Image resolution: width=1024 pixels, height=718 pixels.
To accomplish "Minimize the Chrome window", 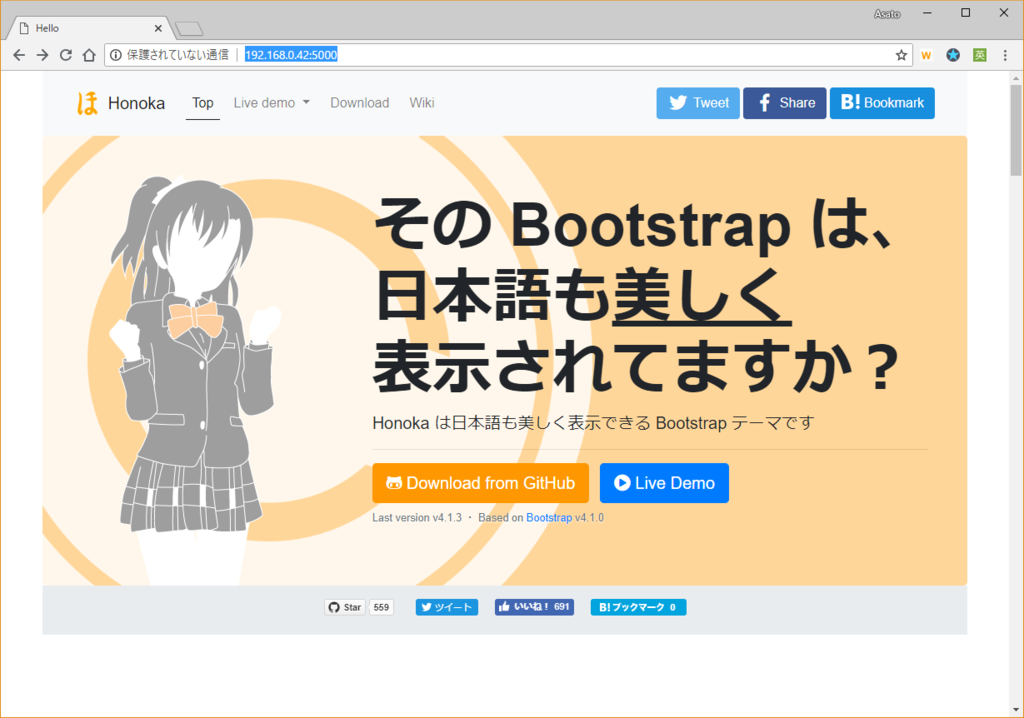I will point(927,13).
